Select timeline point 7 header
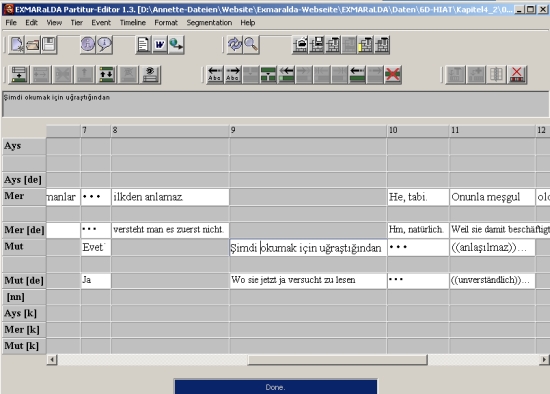The width and height of the screenshot is (550, 394). click(x=96, y=131)
